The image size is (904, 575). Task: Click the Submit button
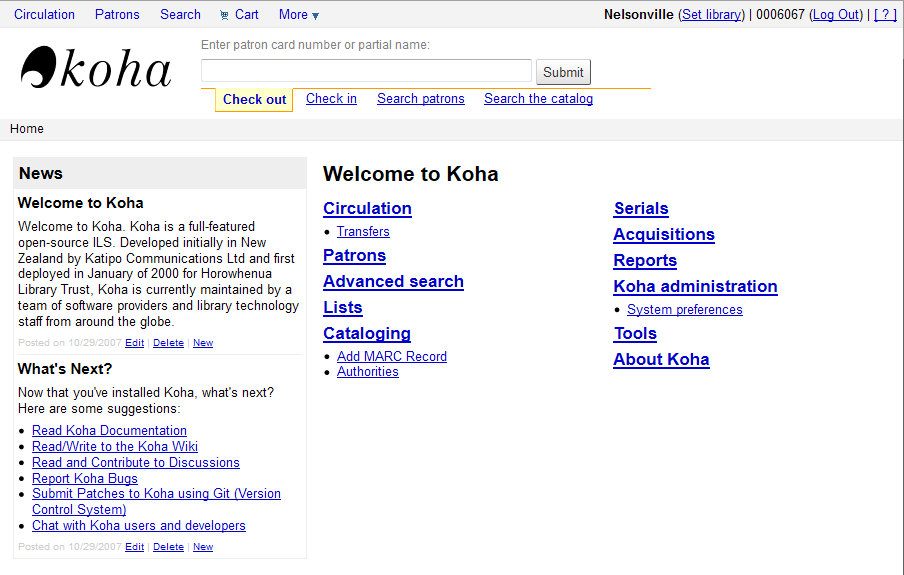click(x=563, y=72)
